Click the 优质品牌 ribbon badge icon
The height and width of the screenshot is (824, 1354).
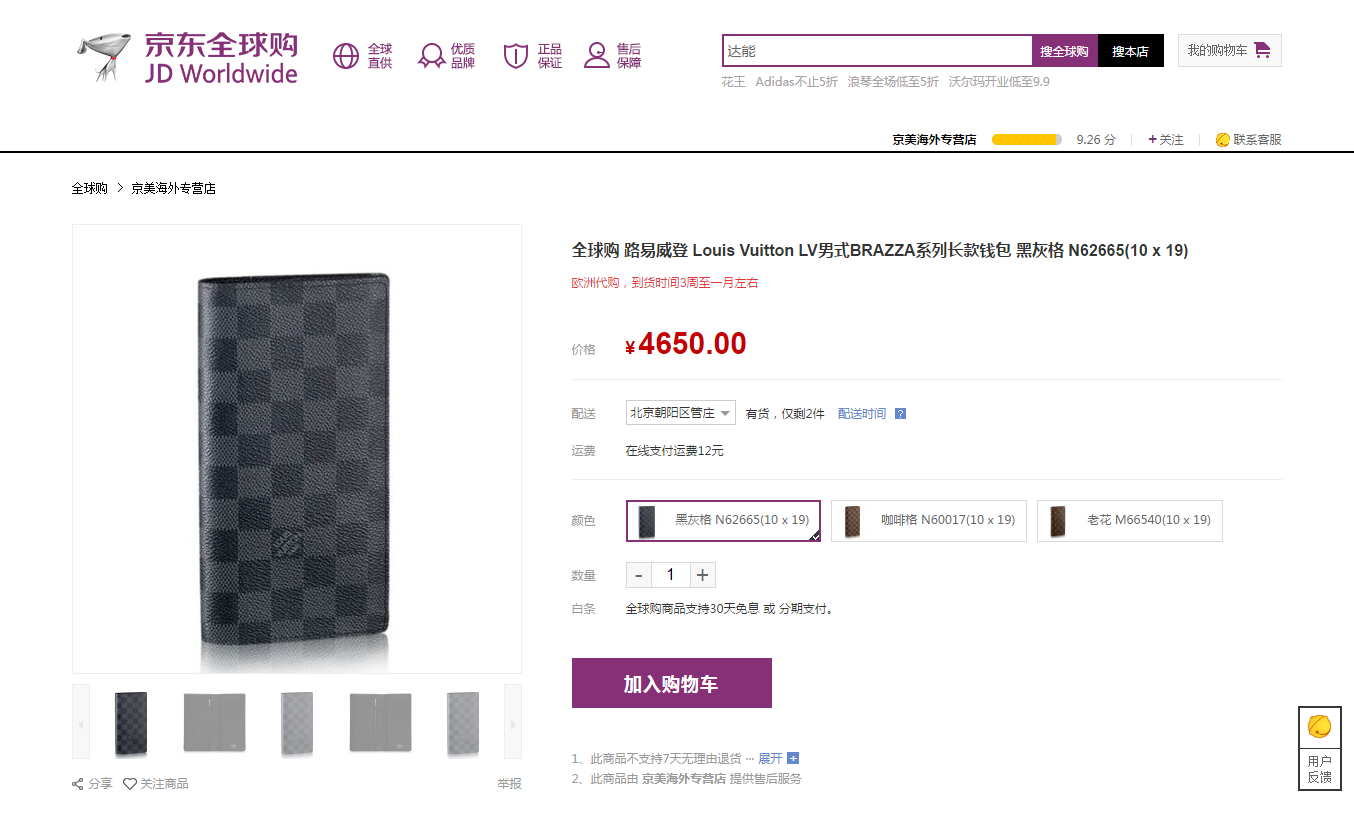click(431, 56)
